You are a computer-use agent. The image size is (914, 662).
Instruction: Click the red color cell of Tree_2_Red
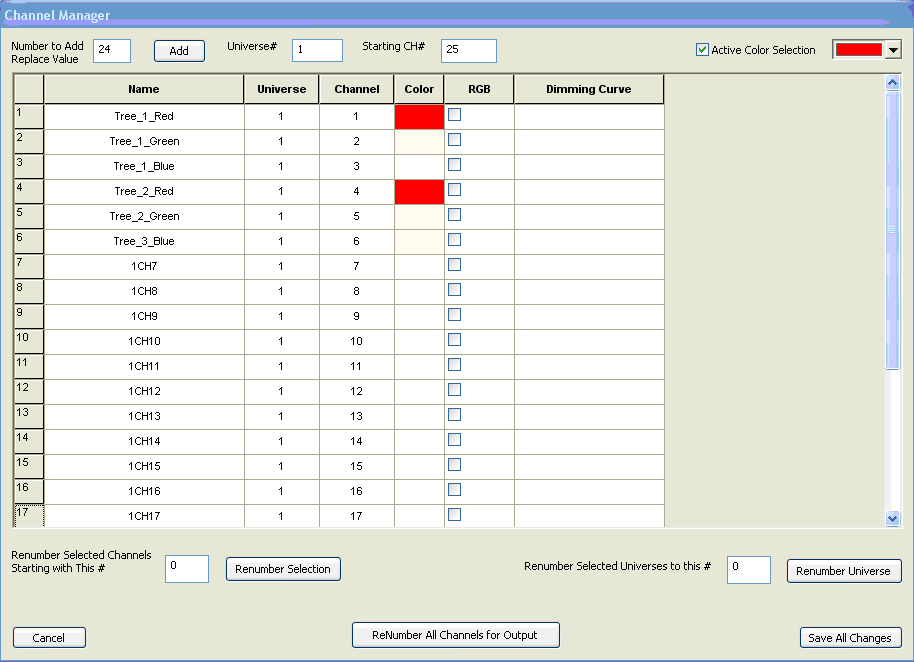click(419, 191)
